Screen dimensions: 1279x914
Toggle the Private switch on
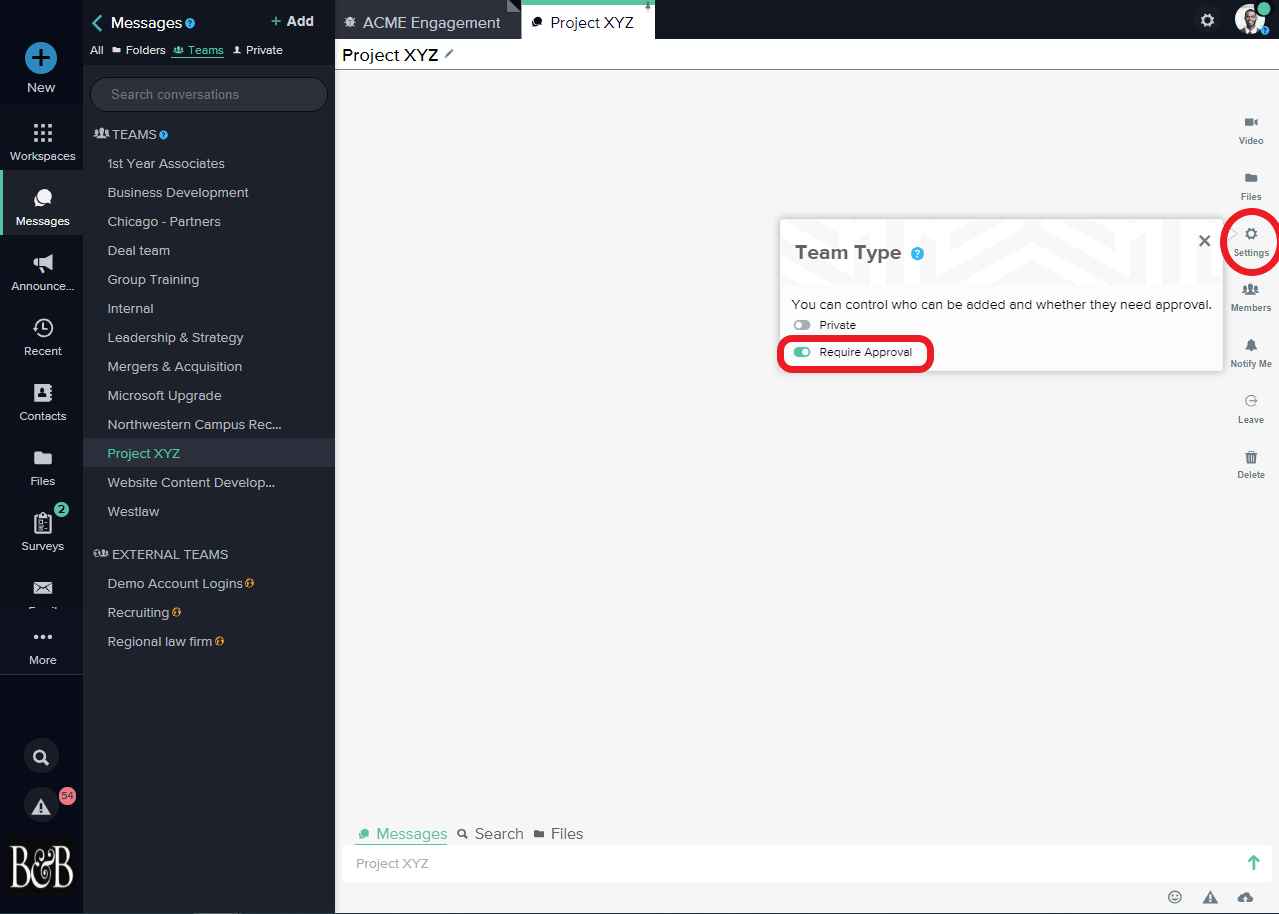802,325
